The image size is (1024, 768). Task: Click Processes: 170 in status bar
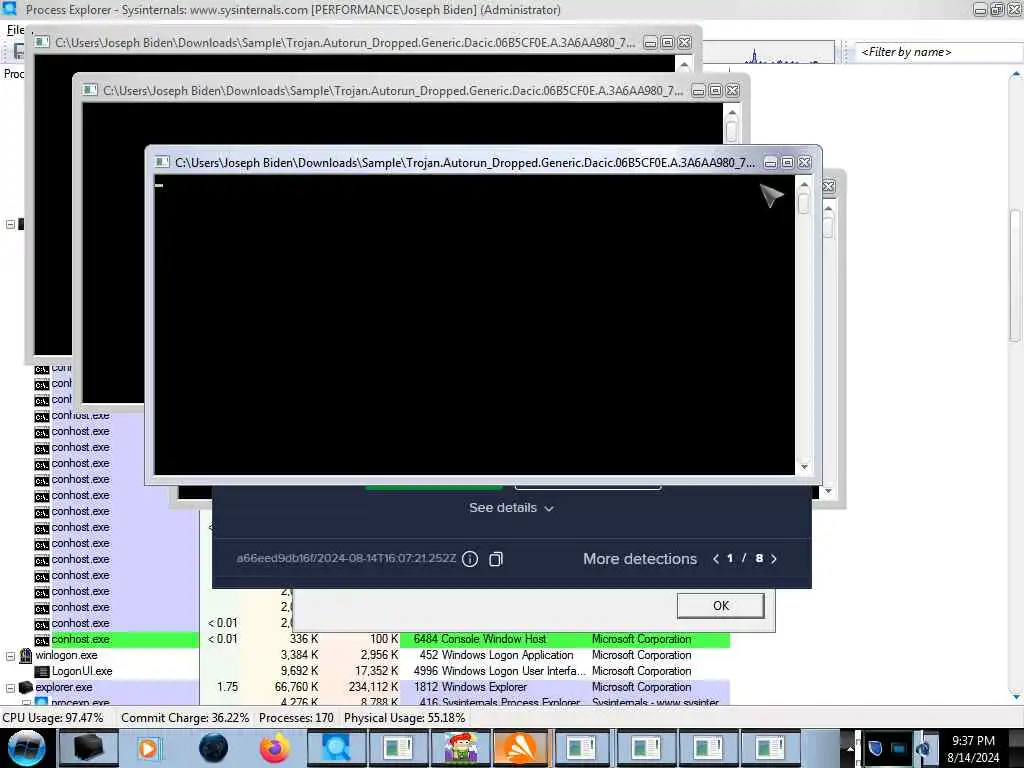tap(296, 718)
